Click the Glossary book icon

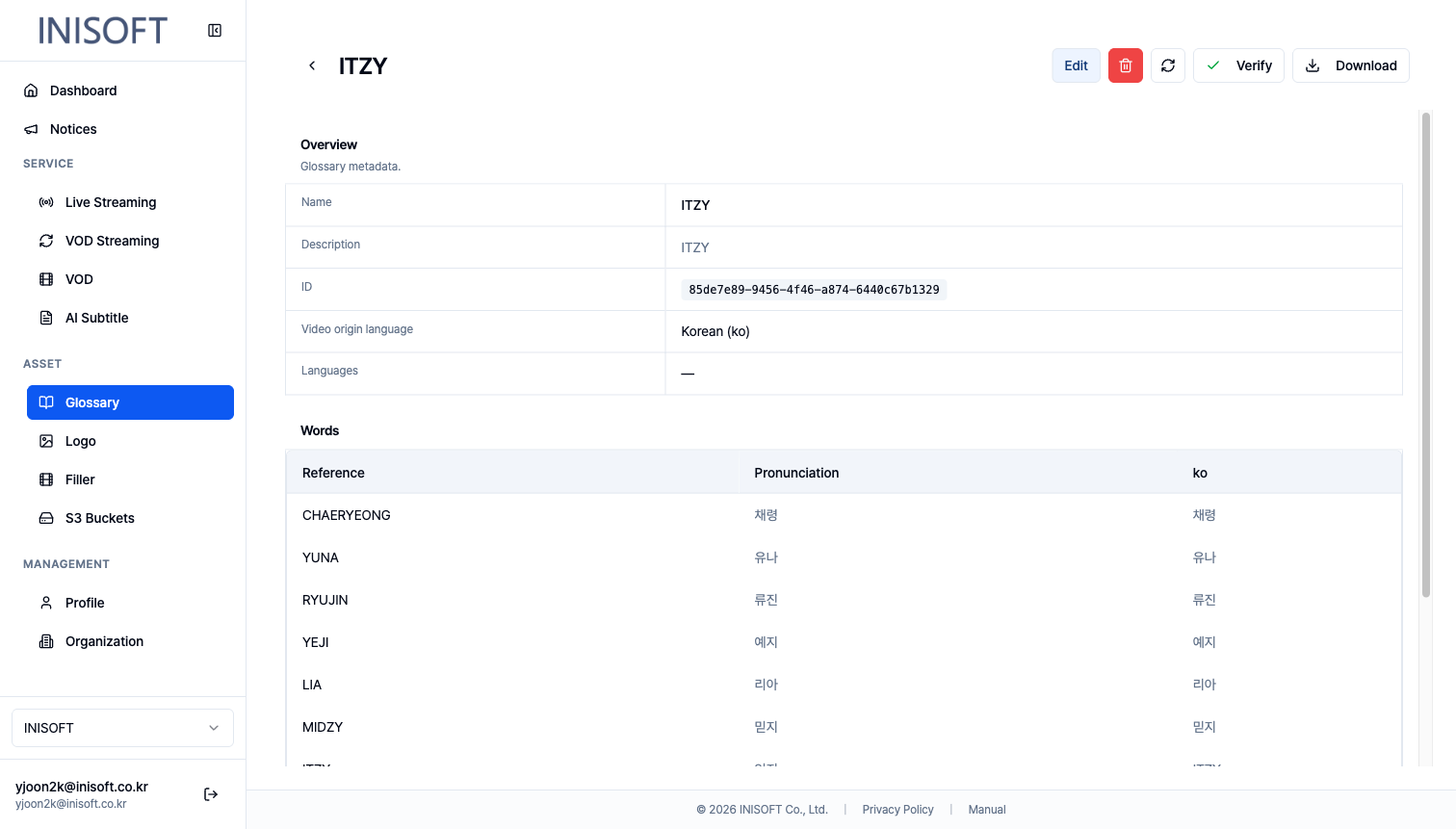46,402
